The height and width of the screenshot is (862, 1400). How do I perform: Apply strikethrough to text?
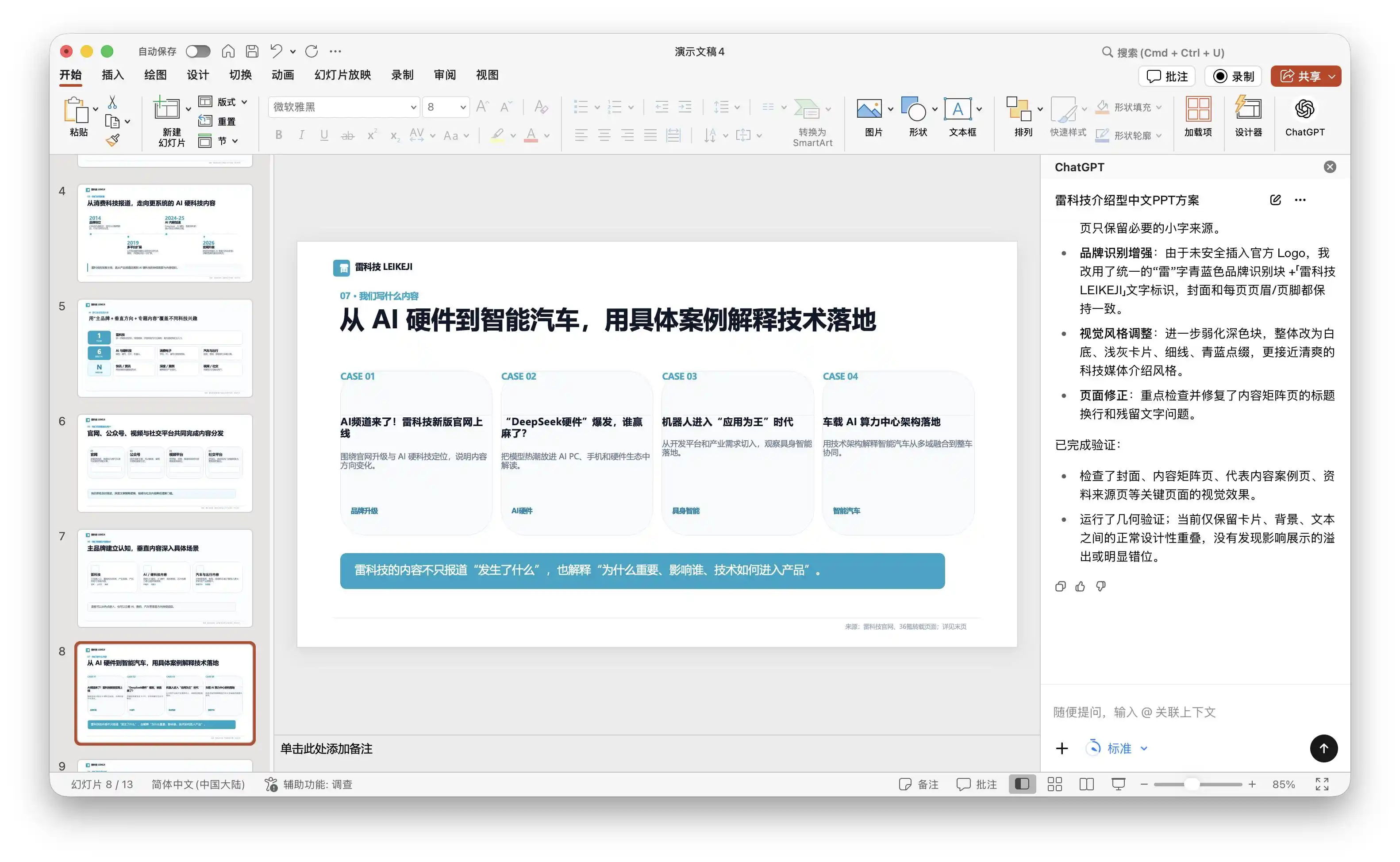(348, 135)
